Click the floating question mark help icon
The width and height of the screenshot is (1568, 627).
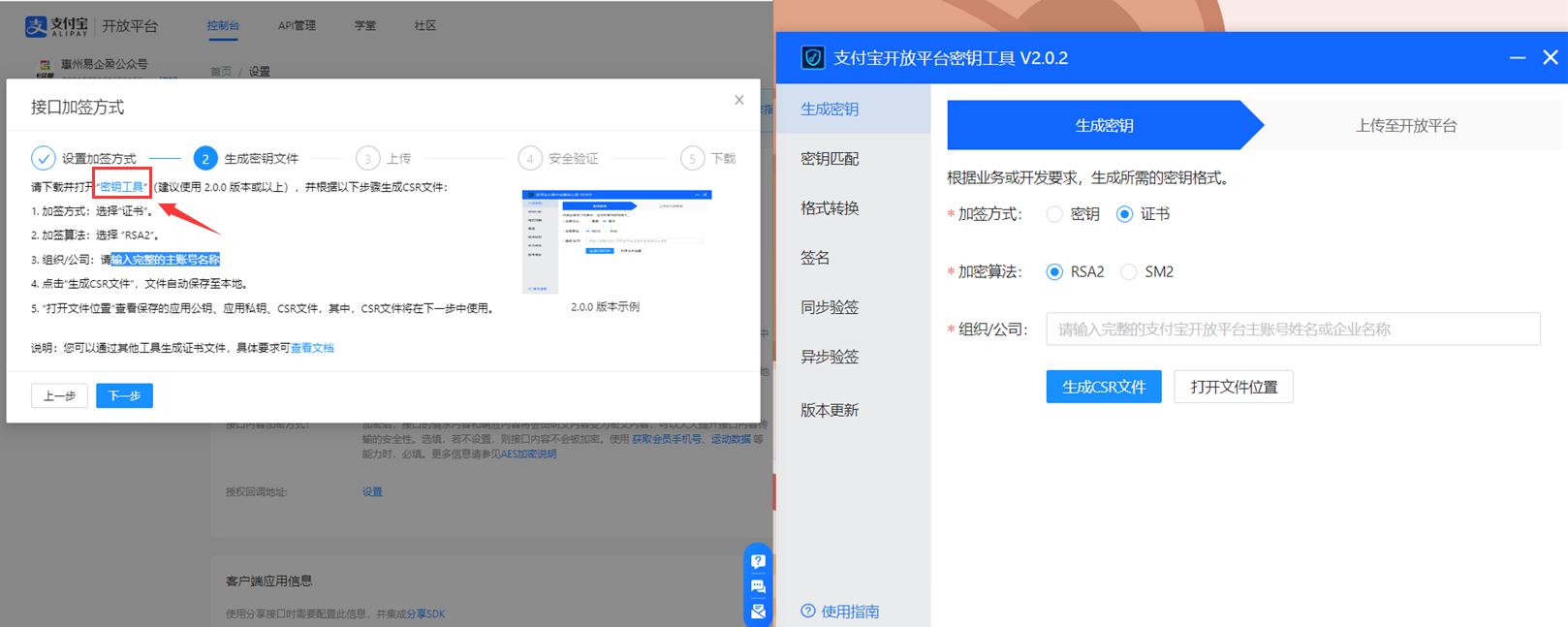coord(758,561)
